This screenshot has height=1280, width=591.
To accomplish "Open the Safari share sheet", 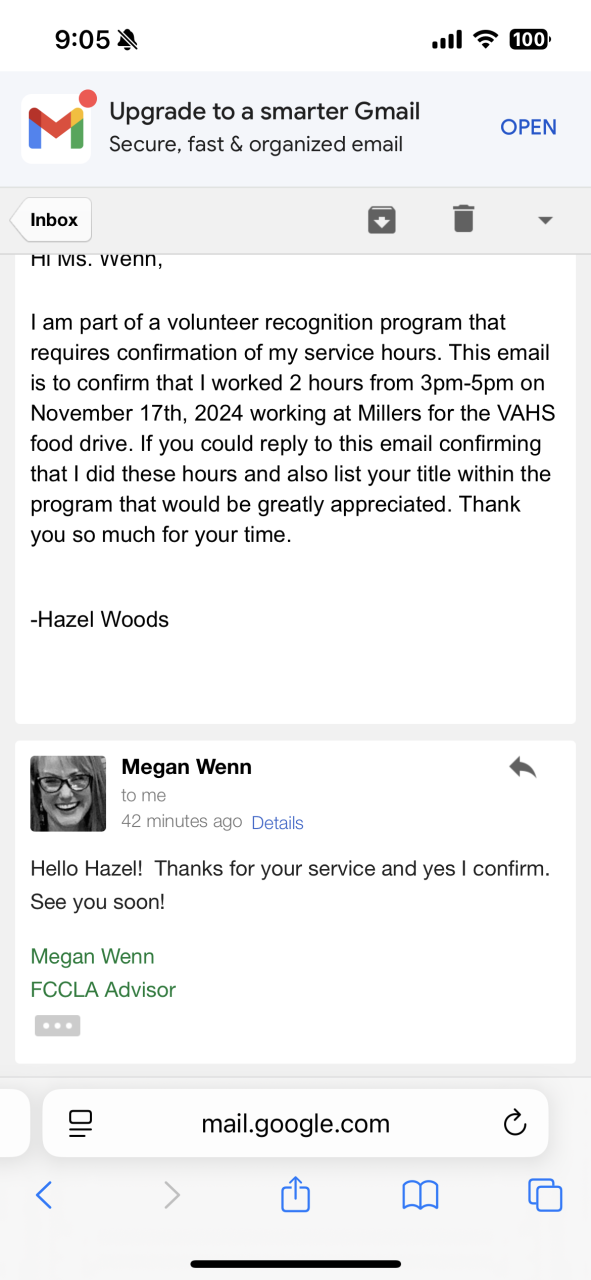I will (x=295, y=1193).
